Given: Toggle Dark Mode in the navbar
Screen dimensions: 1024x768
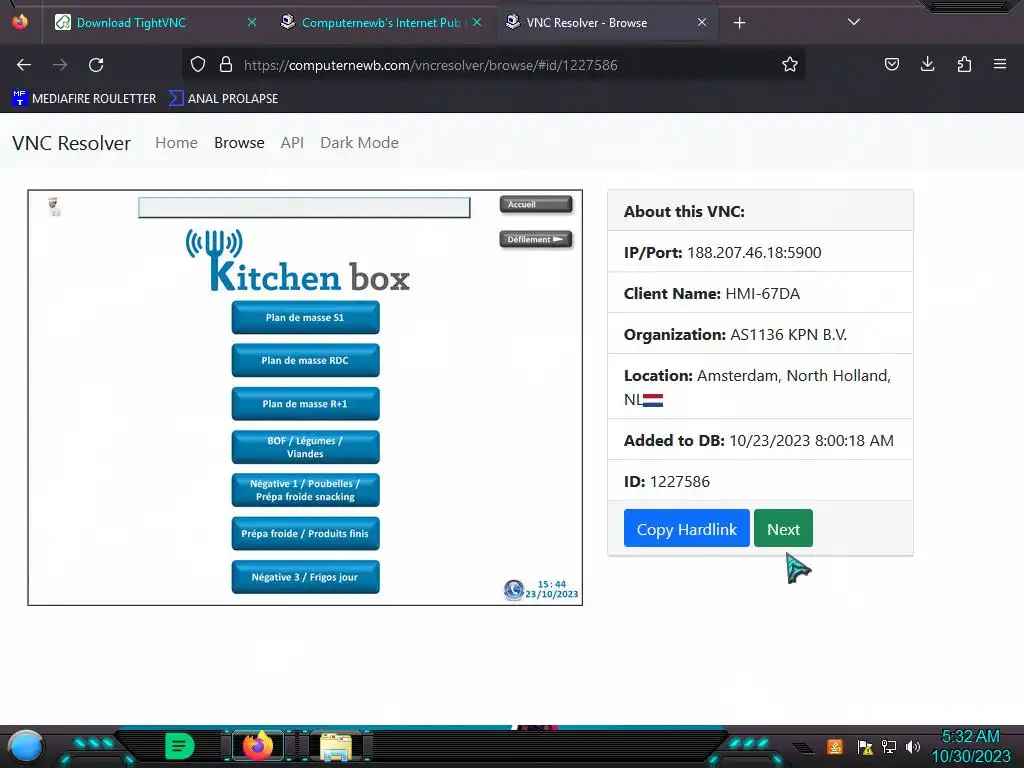Looking at the screenshot, I should pyautogui.click(x=359, y=143).
